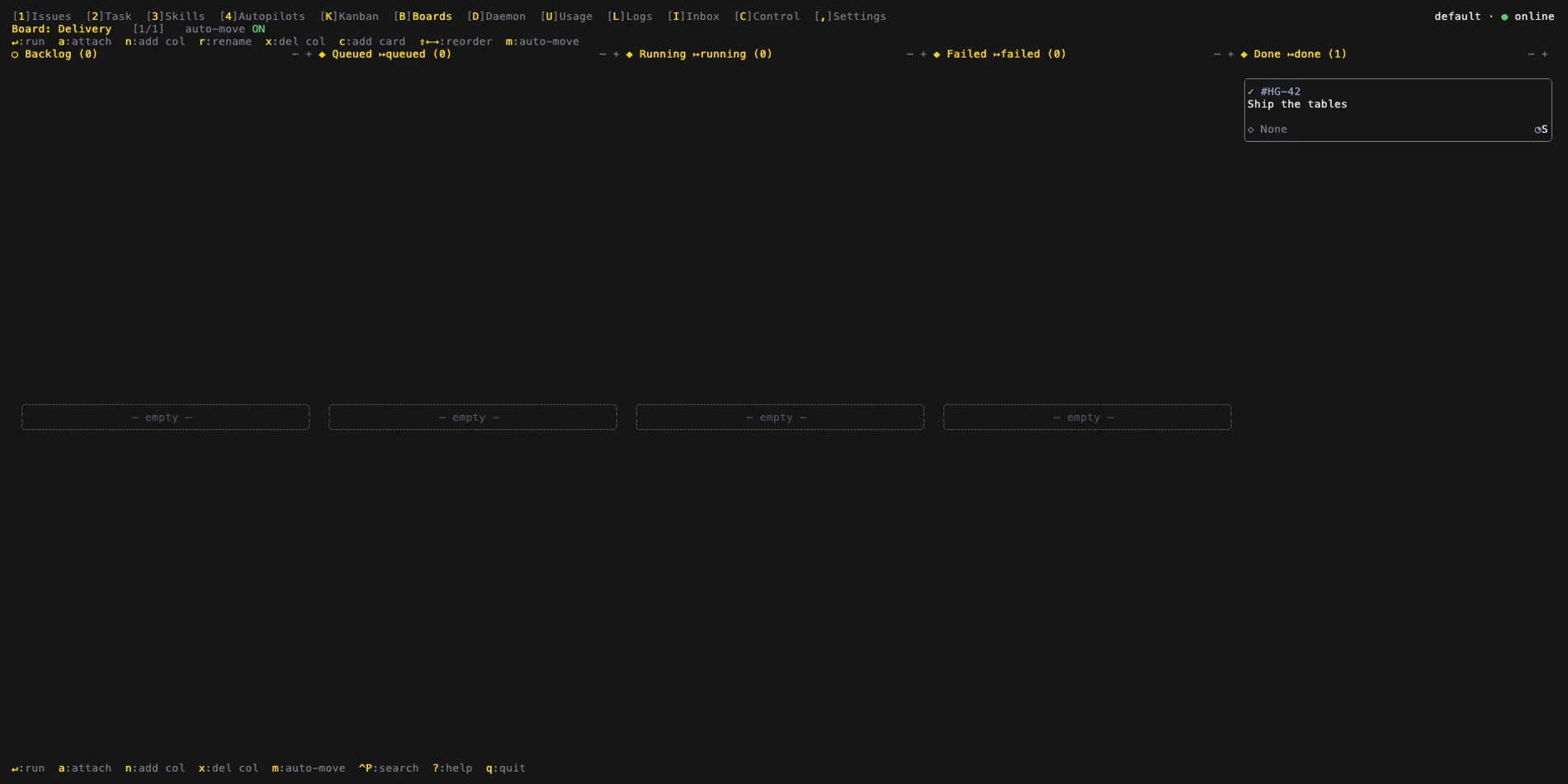Click the #HG-42 issue identifier
The height and width of the screenshot is (784, 1568).
1280,92
